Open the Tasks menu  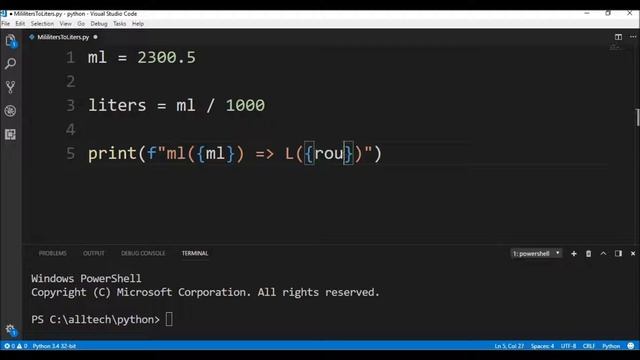click(120, 24)
